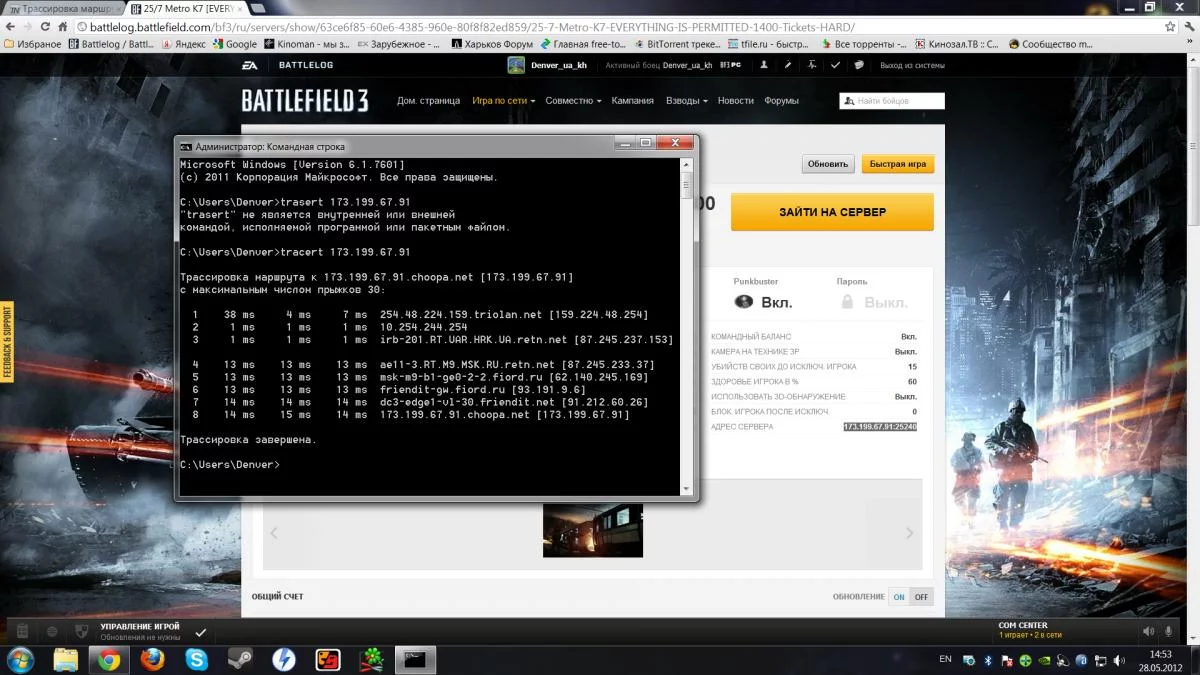The image size is (1200, 675).
Task: Click the microphone icon in Battlelog bottom bar
Action: [1169, 631]
